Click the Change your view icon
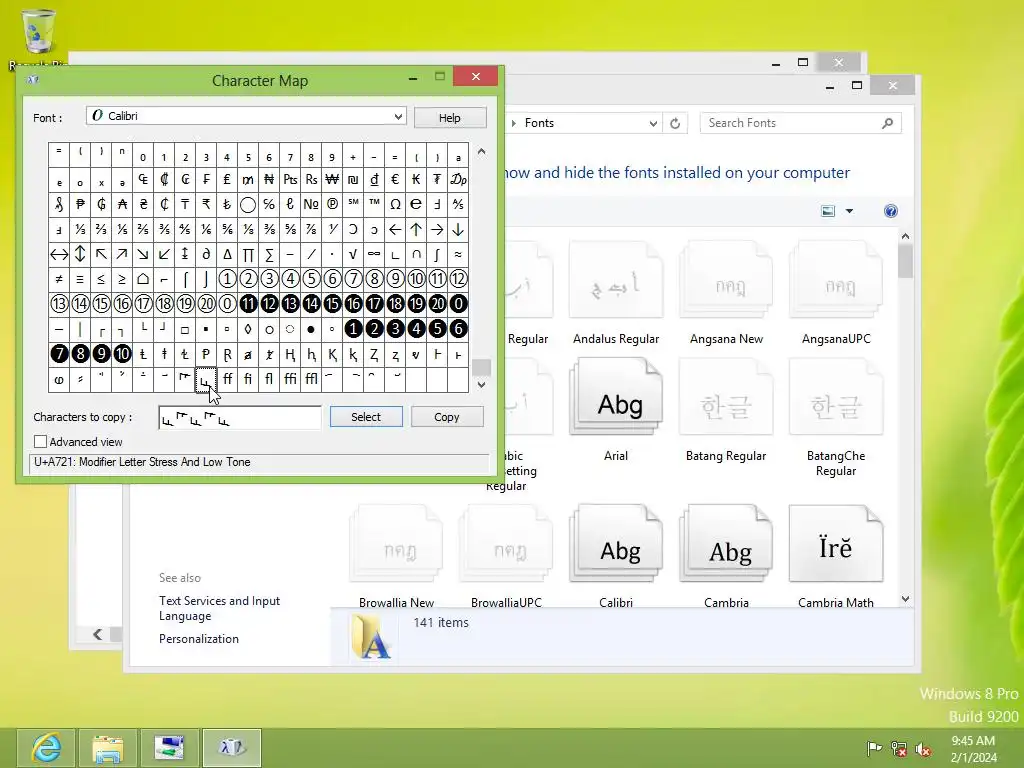Screen dimensions: 1024x768 coord(828,211)
